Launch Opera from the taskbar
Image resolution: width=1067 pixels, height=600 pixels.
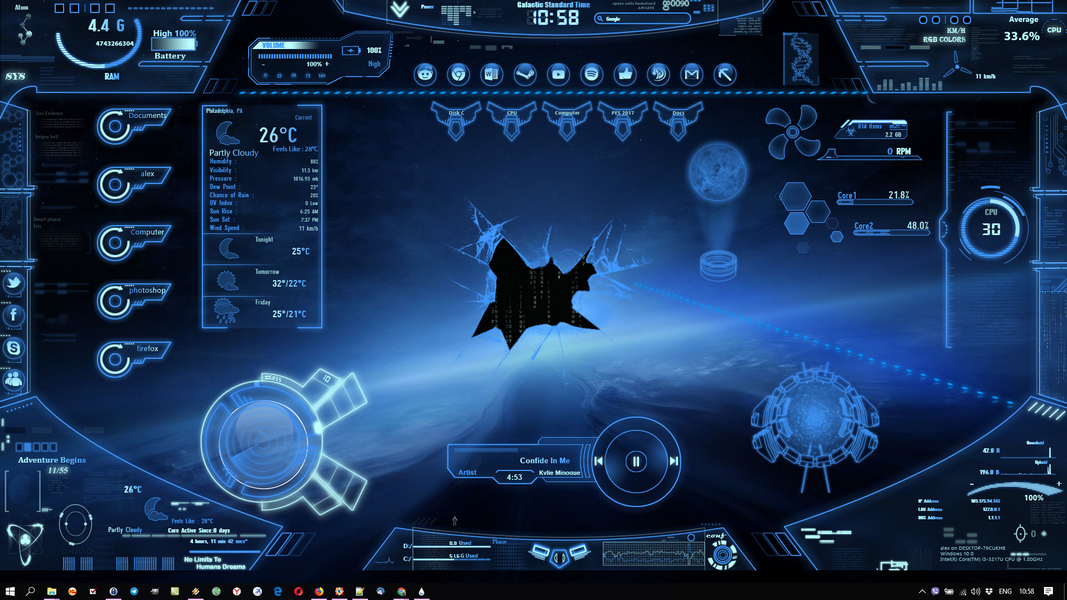pos(298,592)
